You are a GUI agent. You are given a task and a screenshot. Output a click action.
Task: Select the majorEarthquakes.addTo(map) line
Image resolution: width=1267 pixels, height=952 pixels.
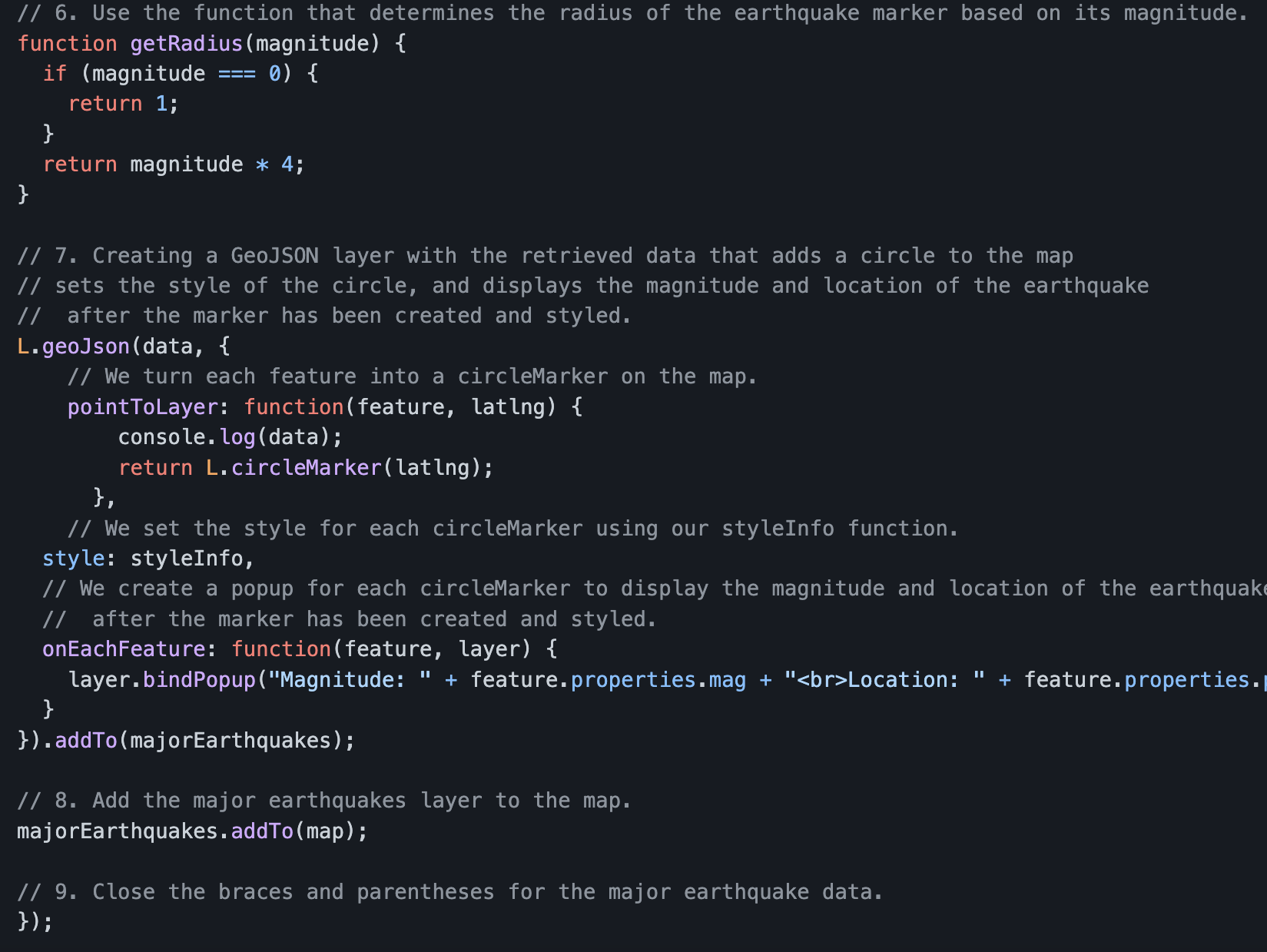(191, 831)
